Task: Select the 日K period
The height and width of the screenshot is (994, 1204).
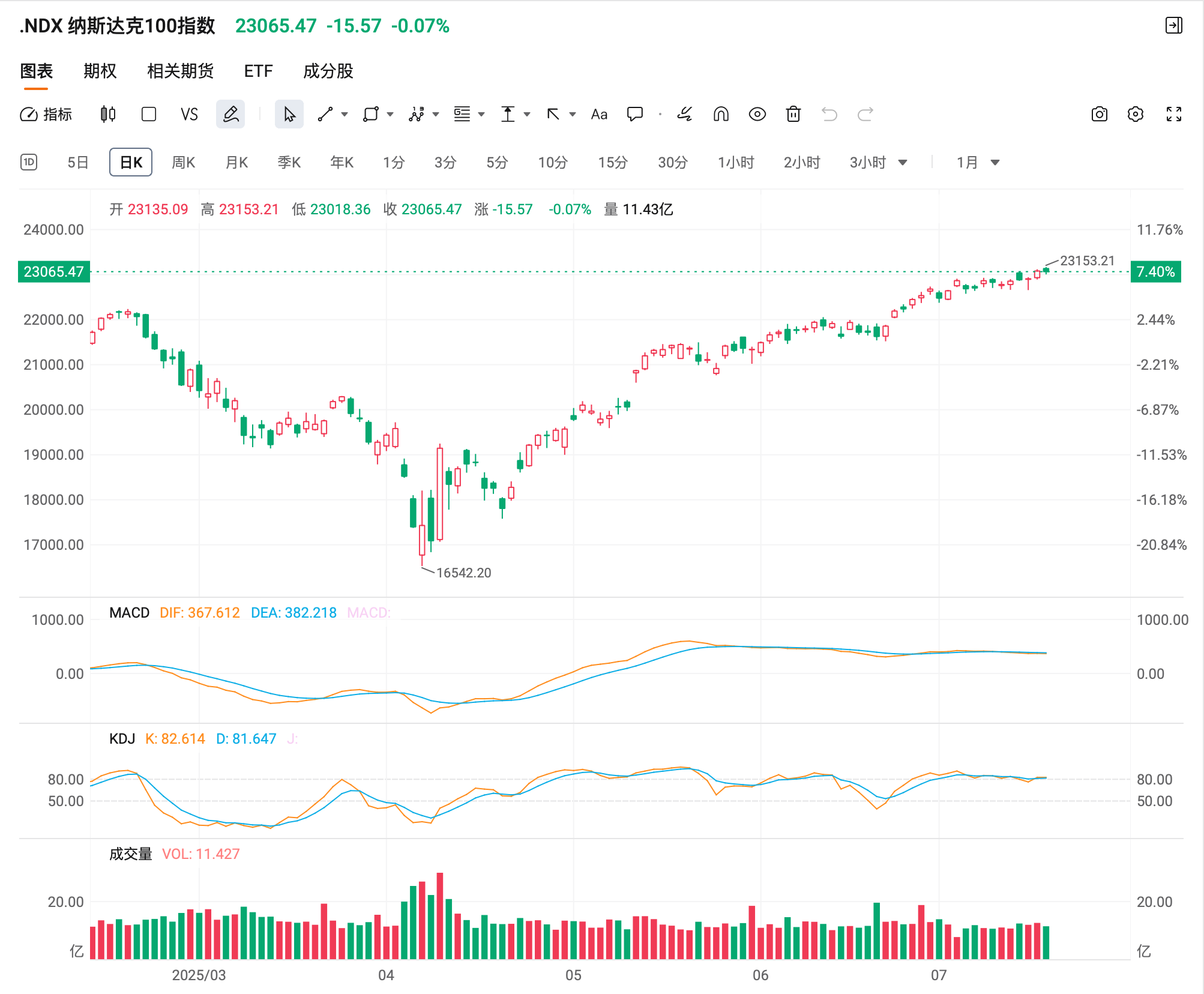Action: [131, 162]
